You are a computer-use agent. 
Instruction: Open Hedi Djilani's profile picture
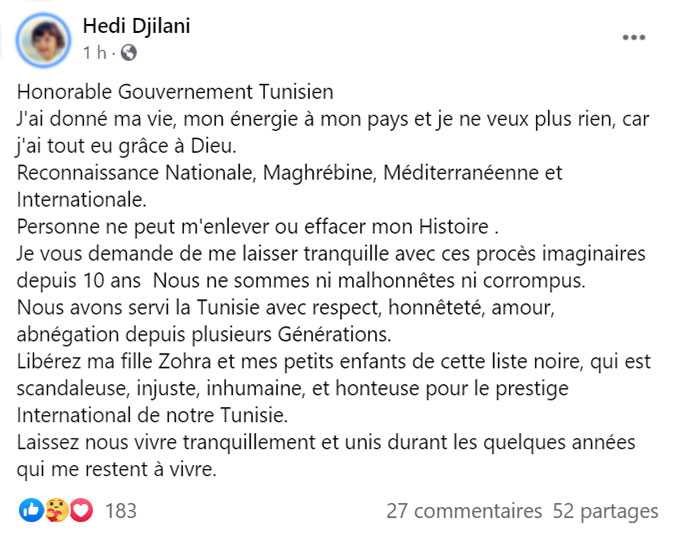coord(43,40)
